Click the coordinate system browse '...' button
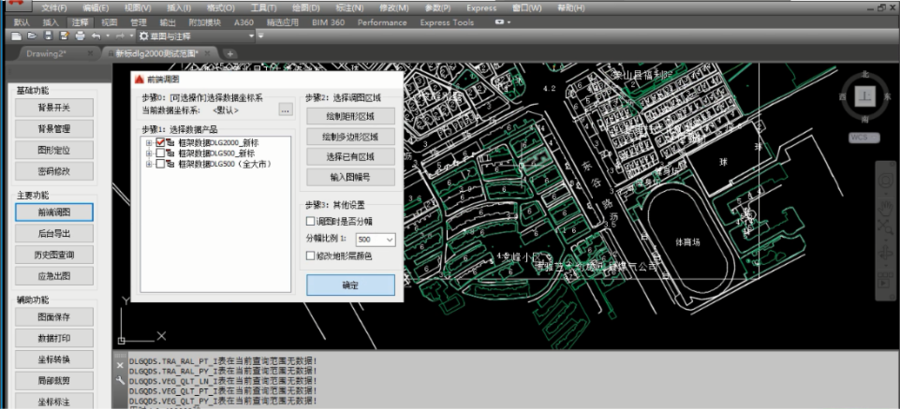Image resolution: width=900 pixels, height=409 pixels. pyautogui.click(x=285, y=110)
